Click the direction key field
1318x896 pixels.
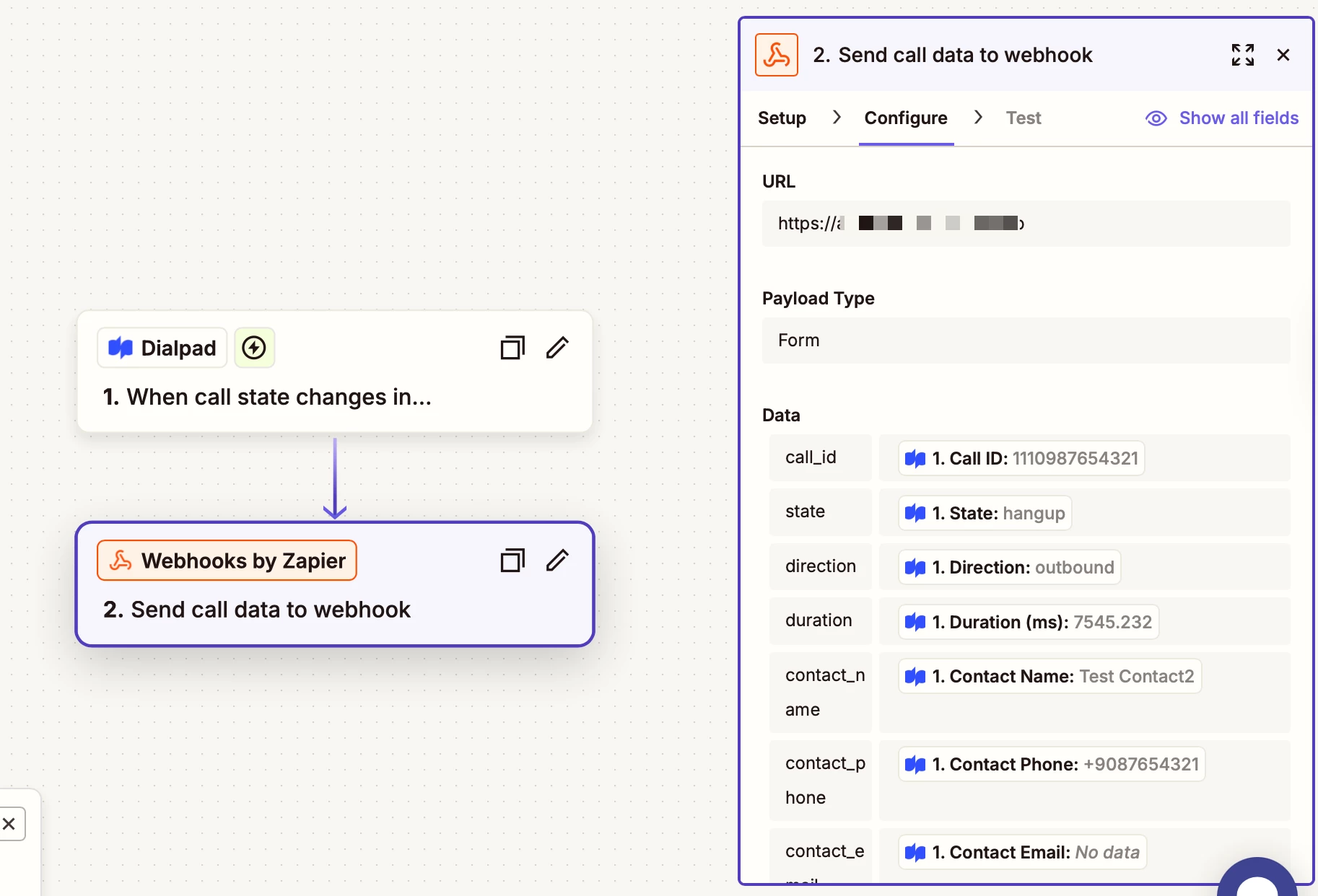821,566
